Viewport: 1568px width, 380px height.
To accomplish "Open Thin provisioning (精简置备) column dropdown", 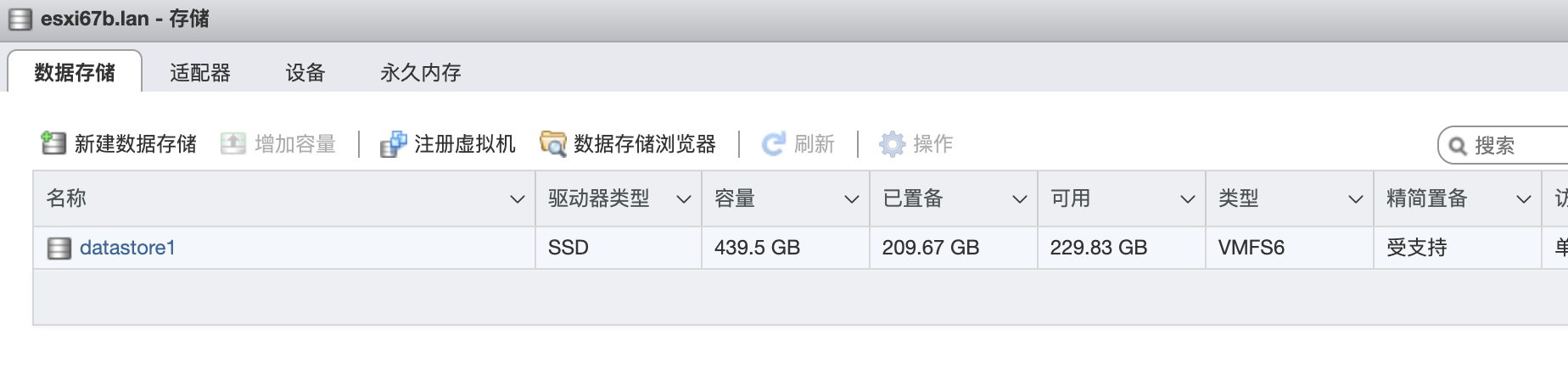I will (x=1523, y=199).
